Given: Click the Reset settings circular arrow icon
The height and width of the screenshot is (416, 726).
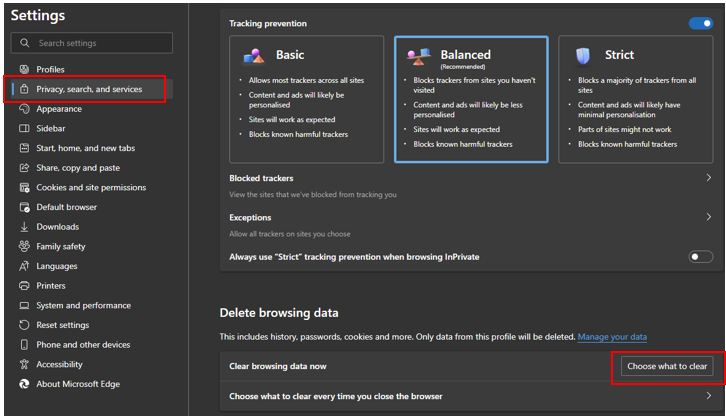Looking at the screenshot, I should (x=24, y=325).
